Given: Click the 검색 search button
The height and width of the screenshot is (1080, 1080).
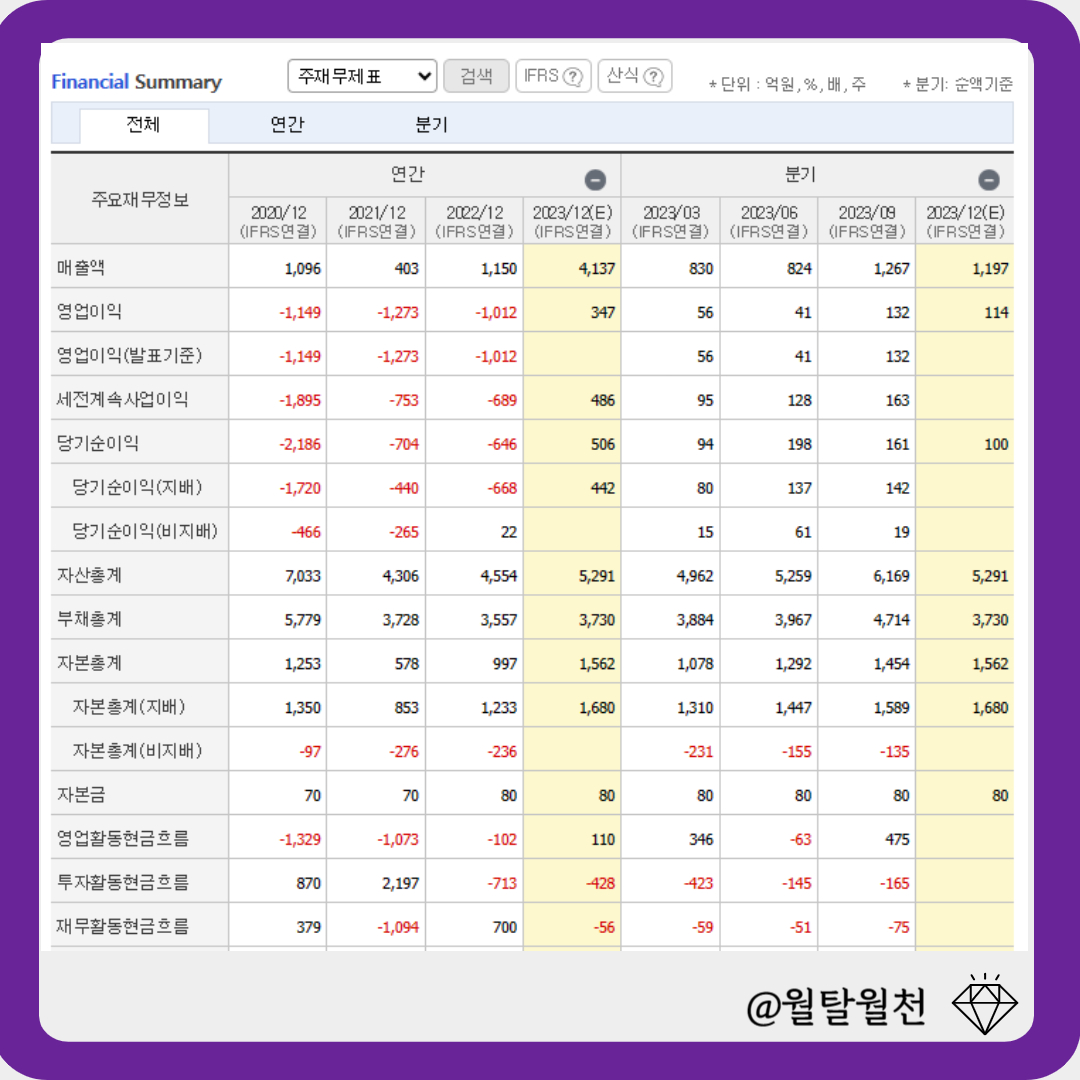Looking at the screenshot, I should coord(477,75).
